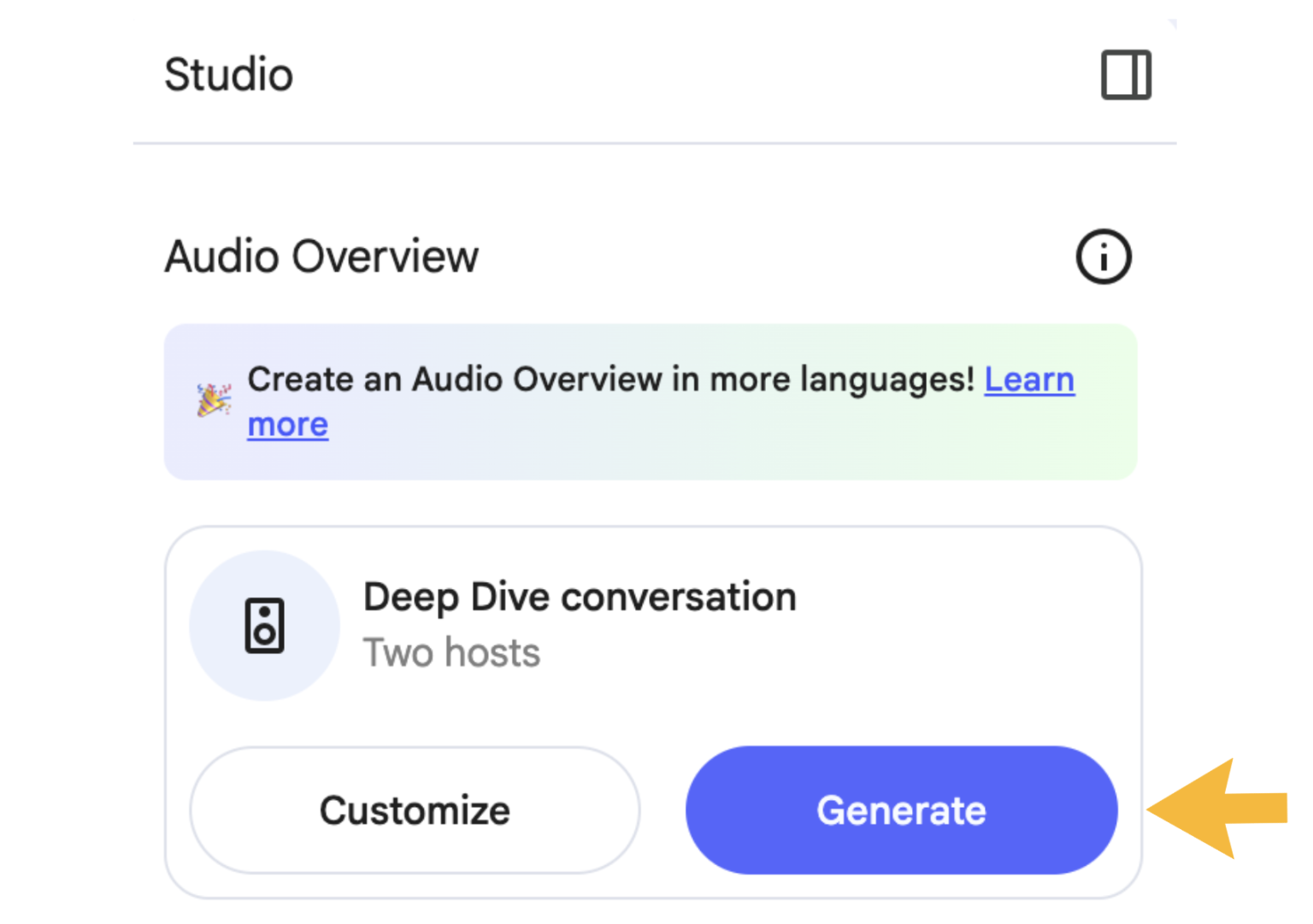The height and width of the screenshot is (924, 1313).
Task: Click the speaker icon in the Deep Dive card
Action: click(264, 626)
